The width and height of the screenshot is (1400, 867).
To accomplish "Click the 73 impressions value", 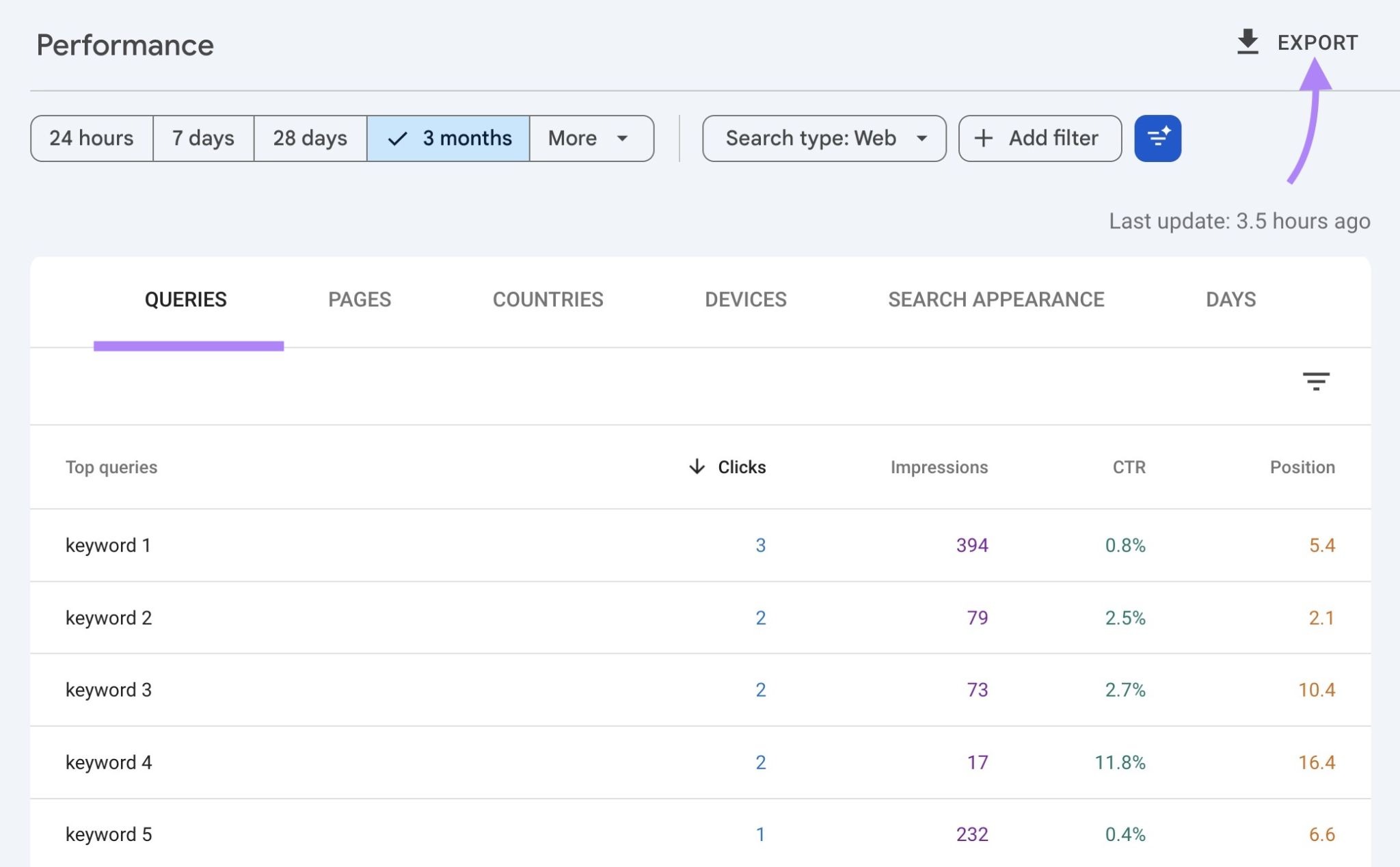I will 978,690.
